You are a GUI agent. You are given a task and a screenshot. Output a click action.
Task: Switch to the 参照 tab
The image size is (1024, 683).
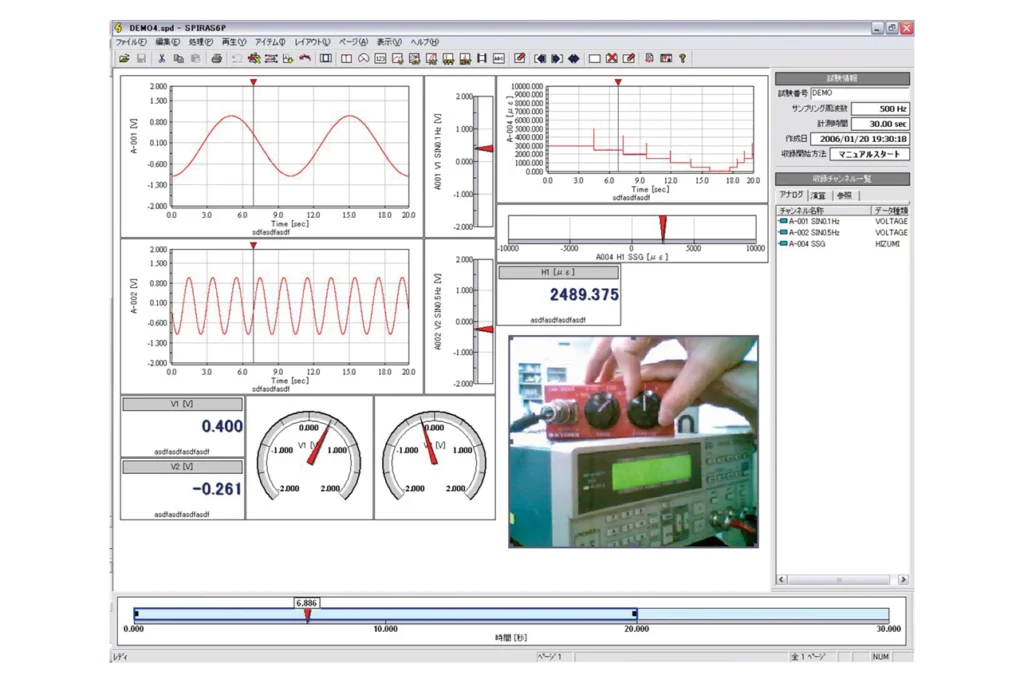tap(845, 195)
